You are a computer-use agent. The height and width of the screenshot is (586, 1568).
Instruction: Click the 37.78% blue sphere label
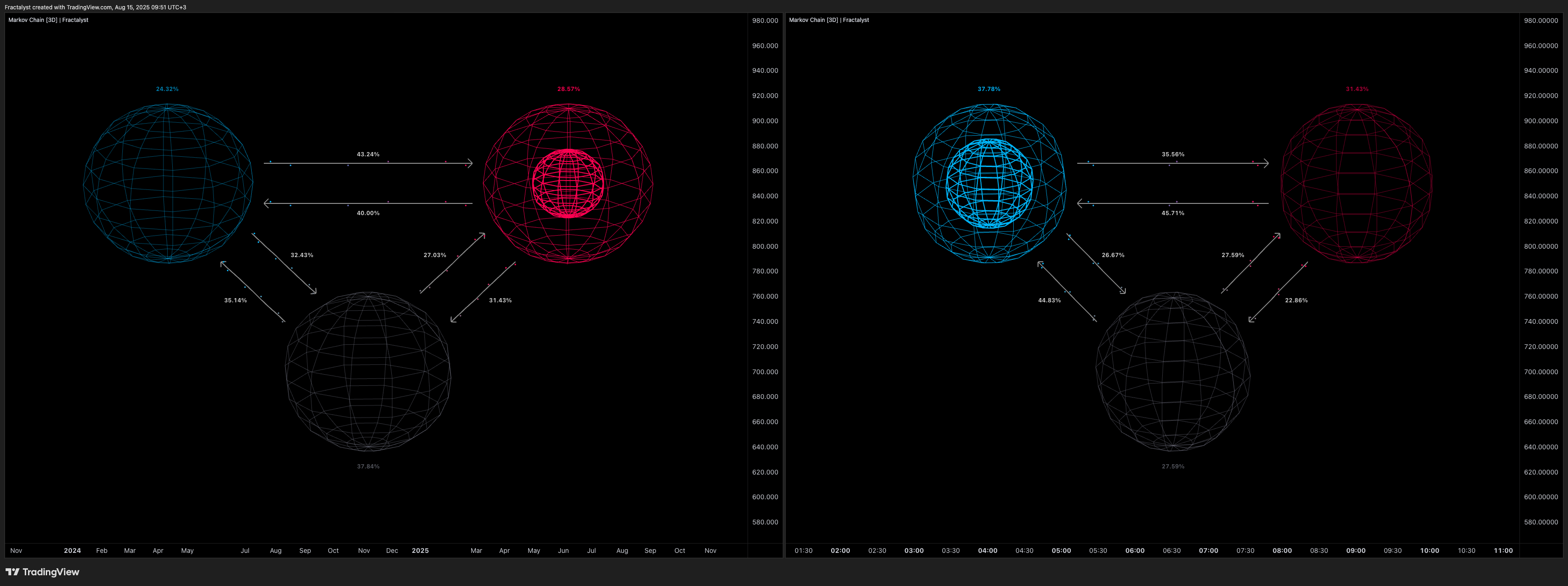coord(989,90)
